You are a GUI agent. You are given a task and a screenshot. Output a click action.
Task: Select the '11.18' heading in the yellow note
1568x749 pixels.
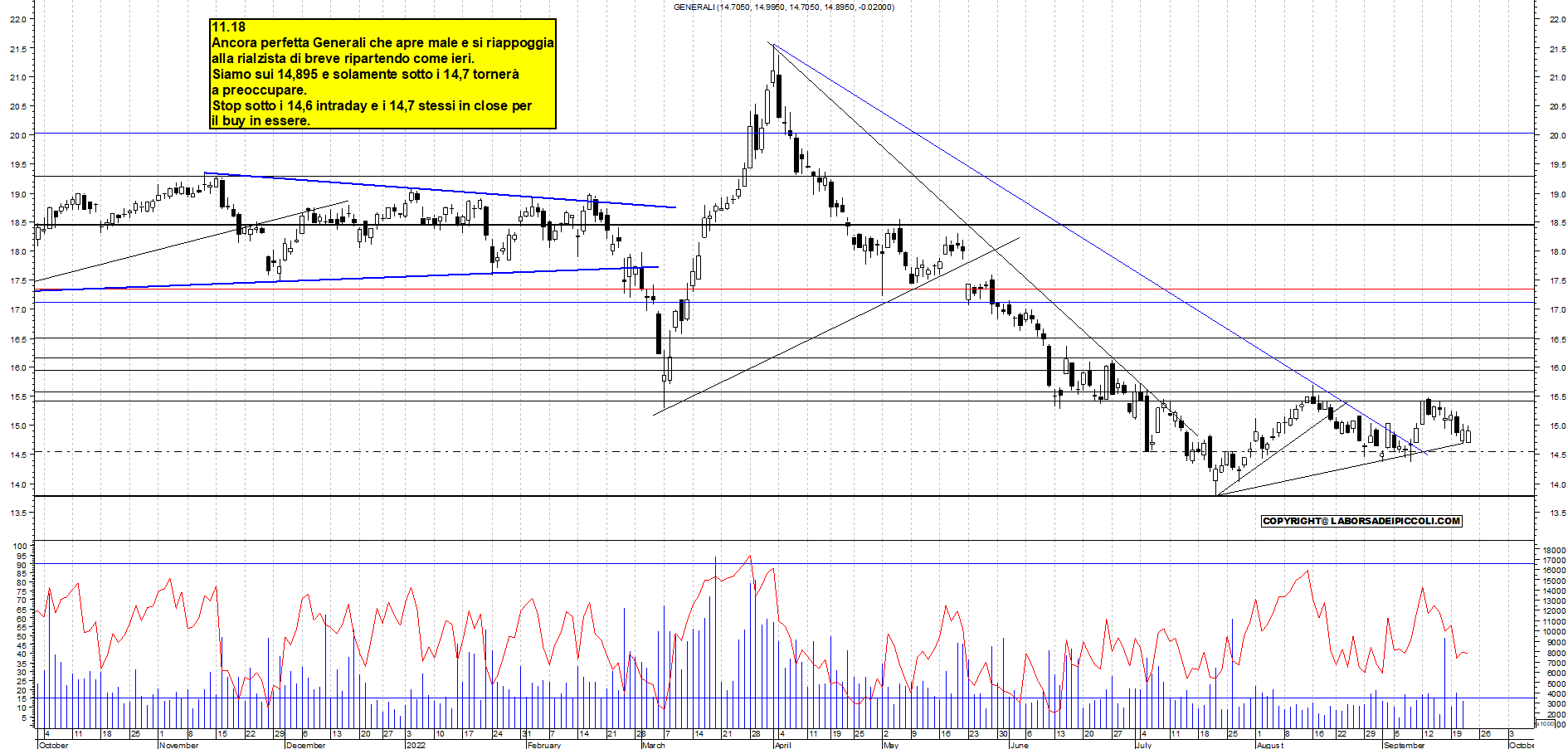tap(228, 27)
